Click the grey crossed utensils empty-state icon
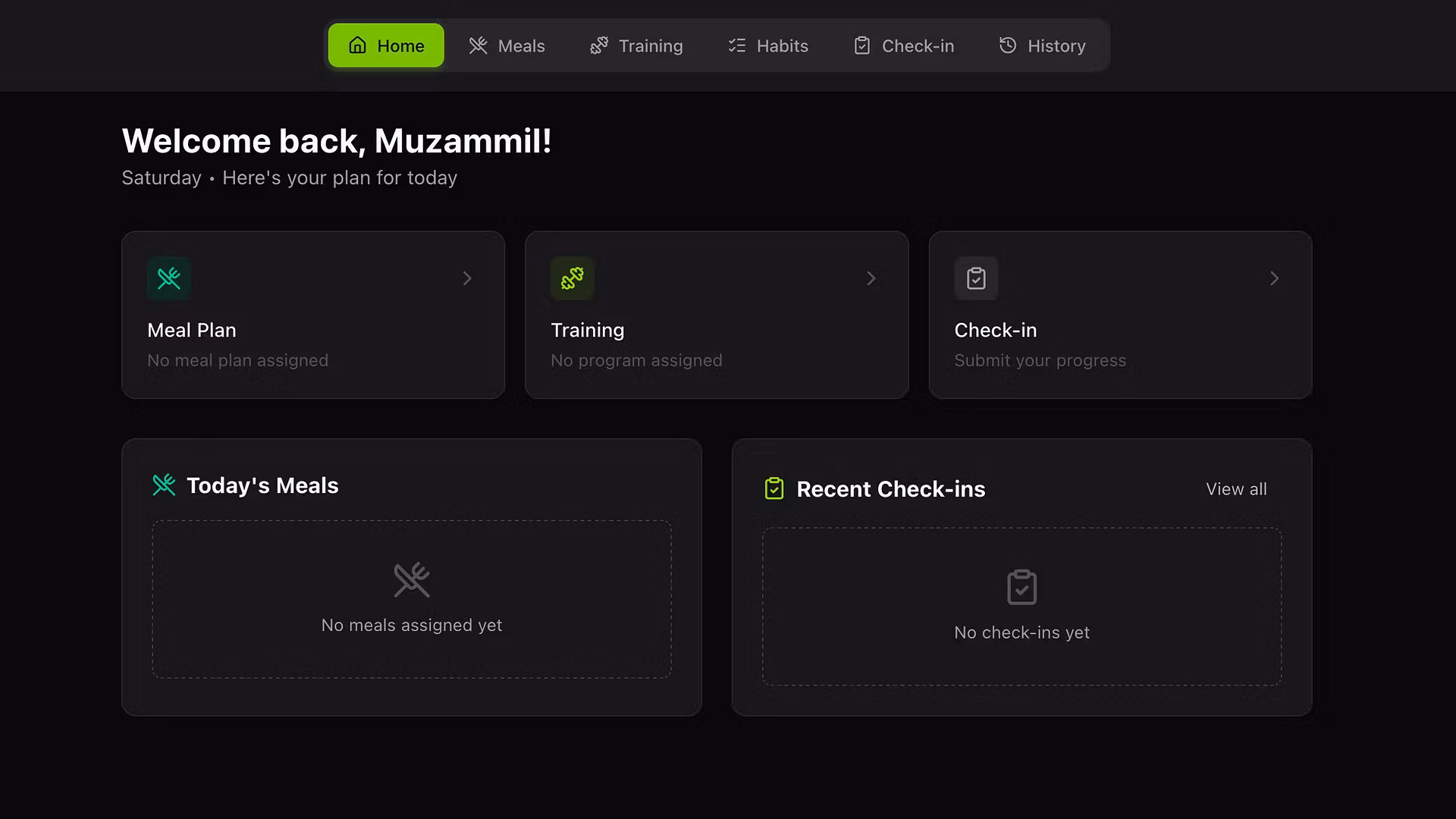The width and height of the screenshot is (1456, 819). 412,580
